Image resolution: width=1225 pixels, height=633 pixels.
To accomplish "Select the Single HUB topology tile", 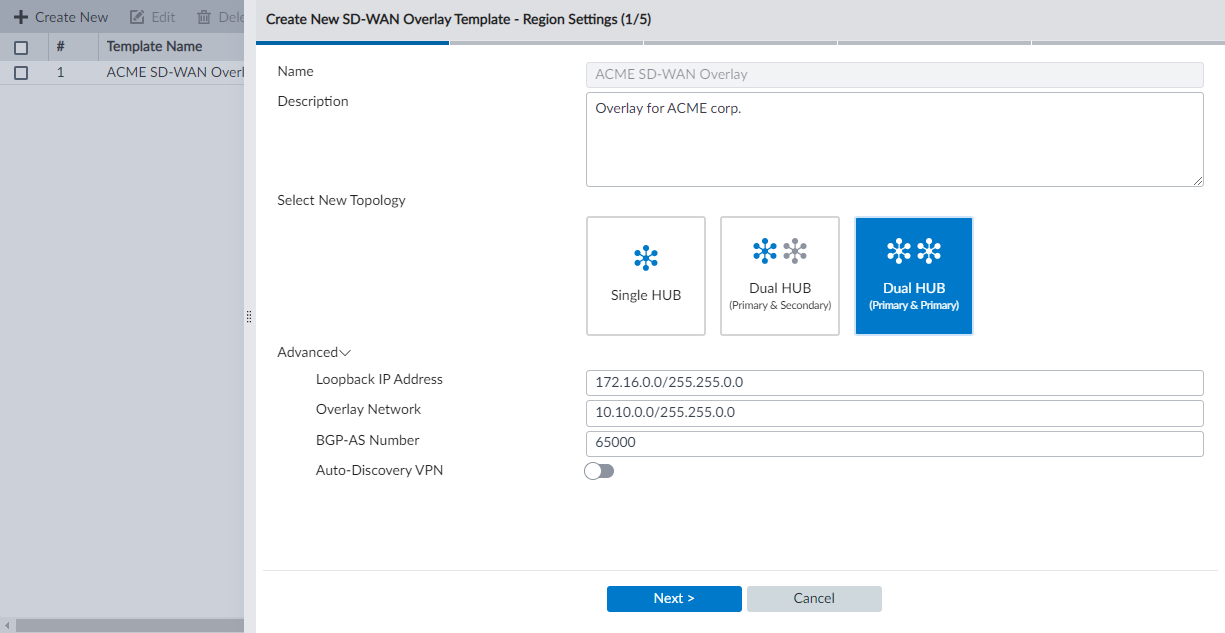I will pos(645,275).
